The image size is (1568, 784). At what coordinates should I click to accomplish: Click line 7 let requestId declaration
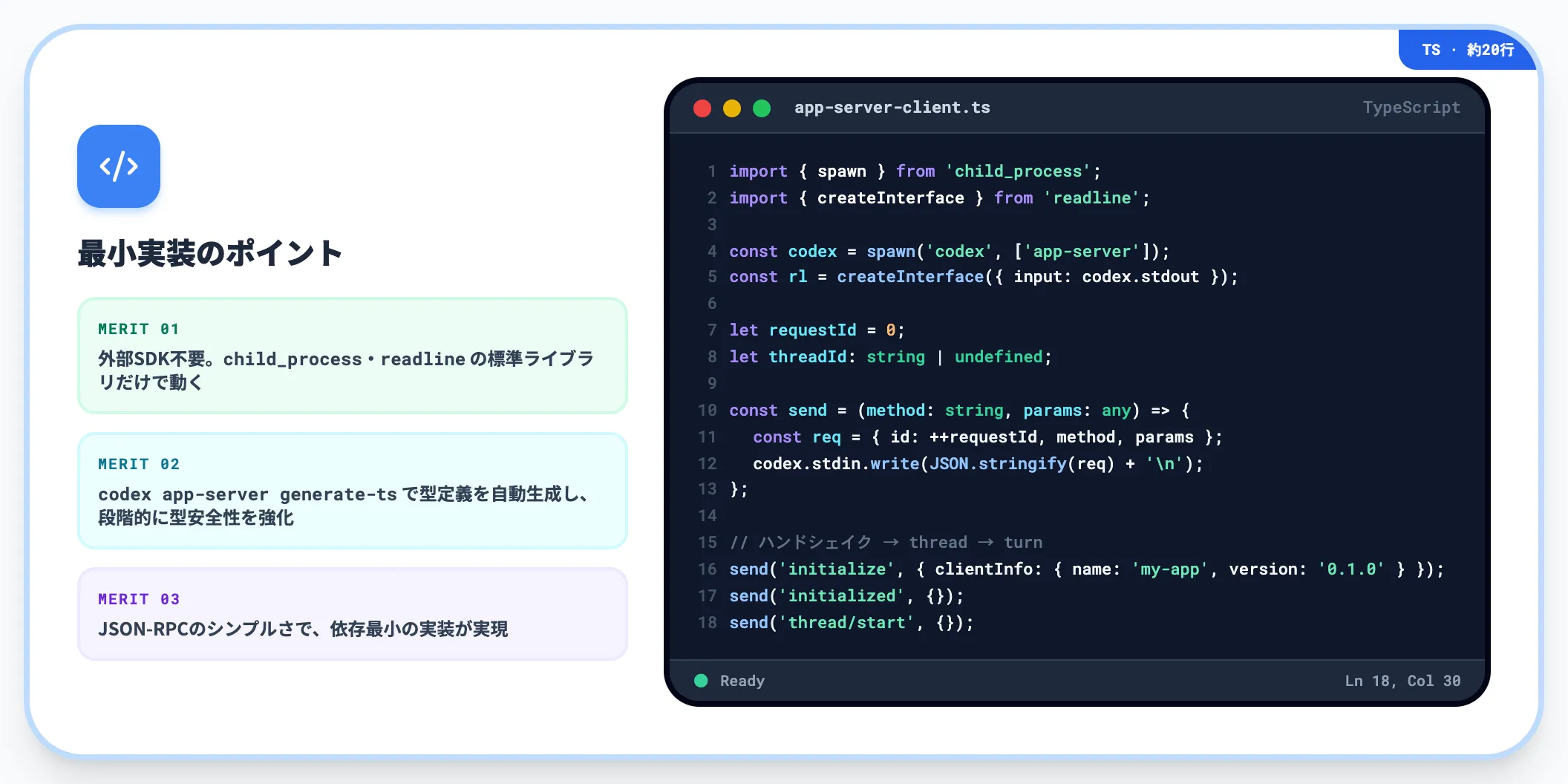coord(817,330)
